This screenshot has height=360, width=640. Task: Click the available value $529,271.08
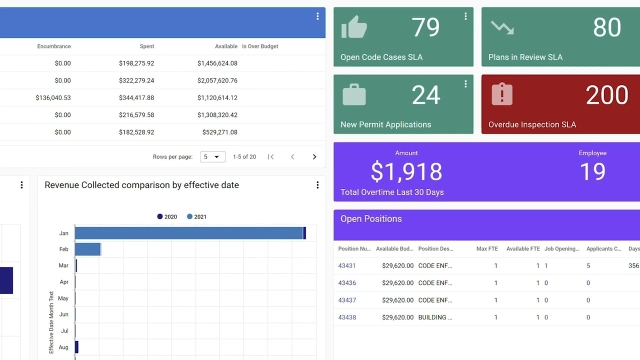tap(220, 132)
